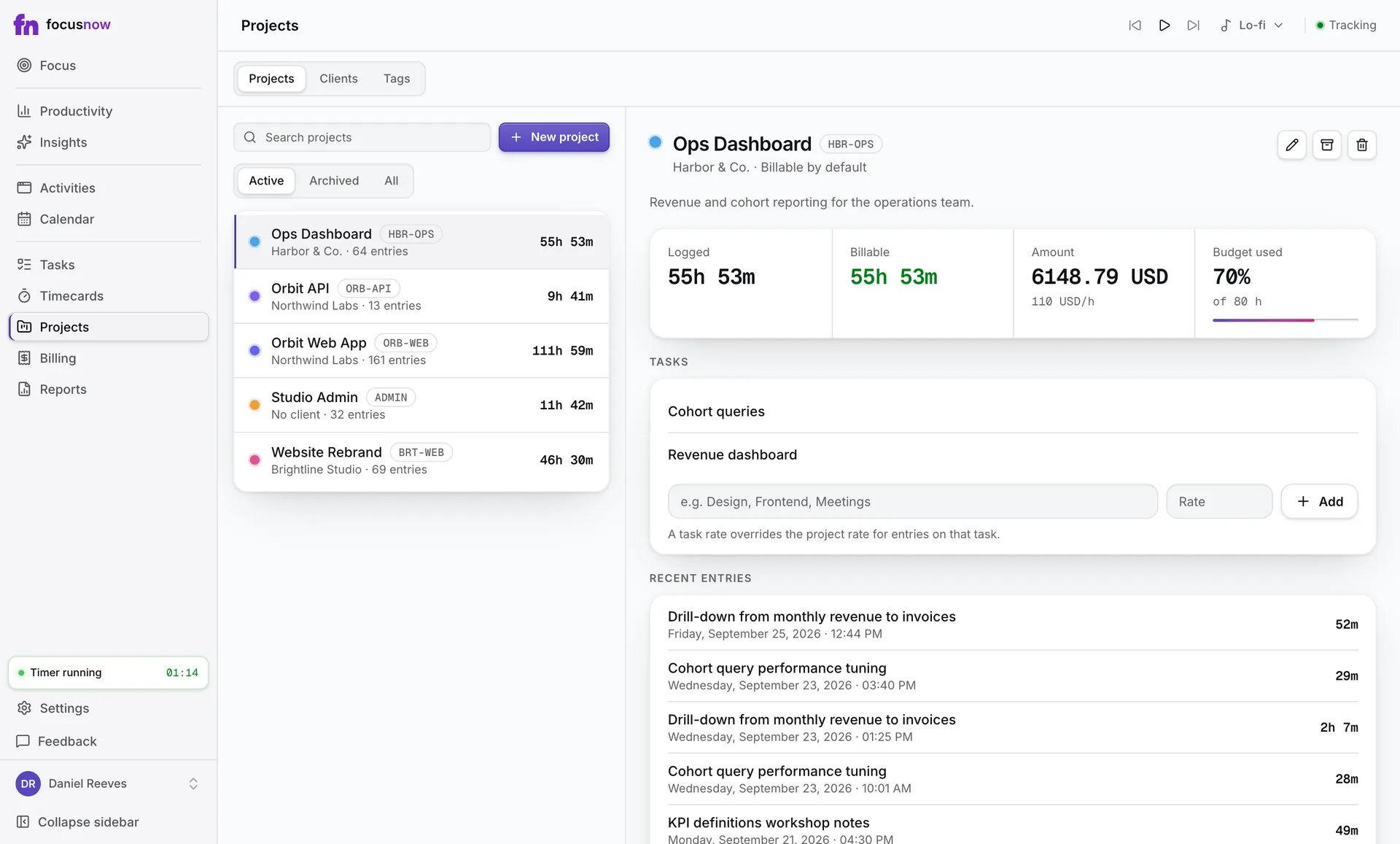The width and height of the screenshot is (1400, 844).
Task: Open Reports section
Action: tap(109, 390)
